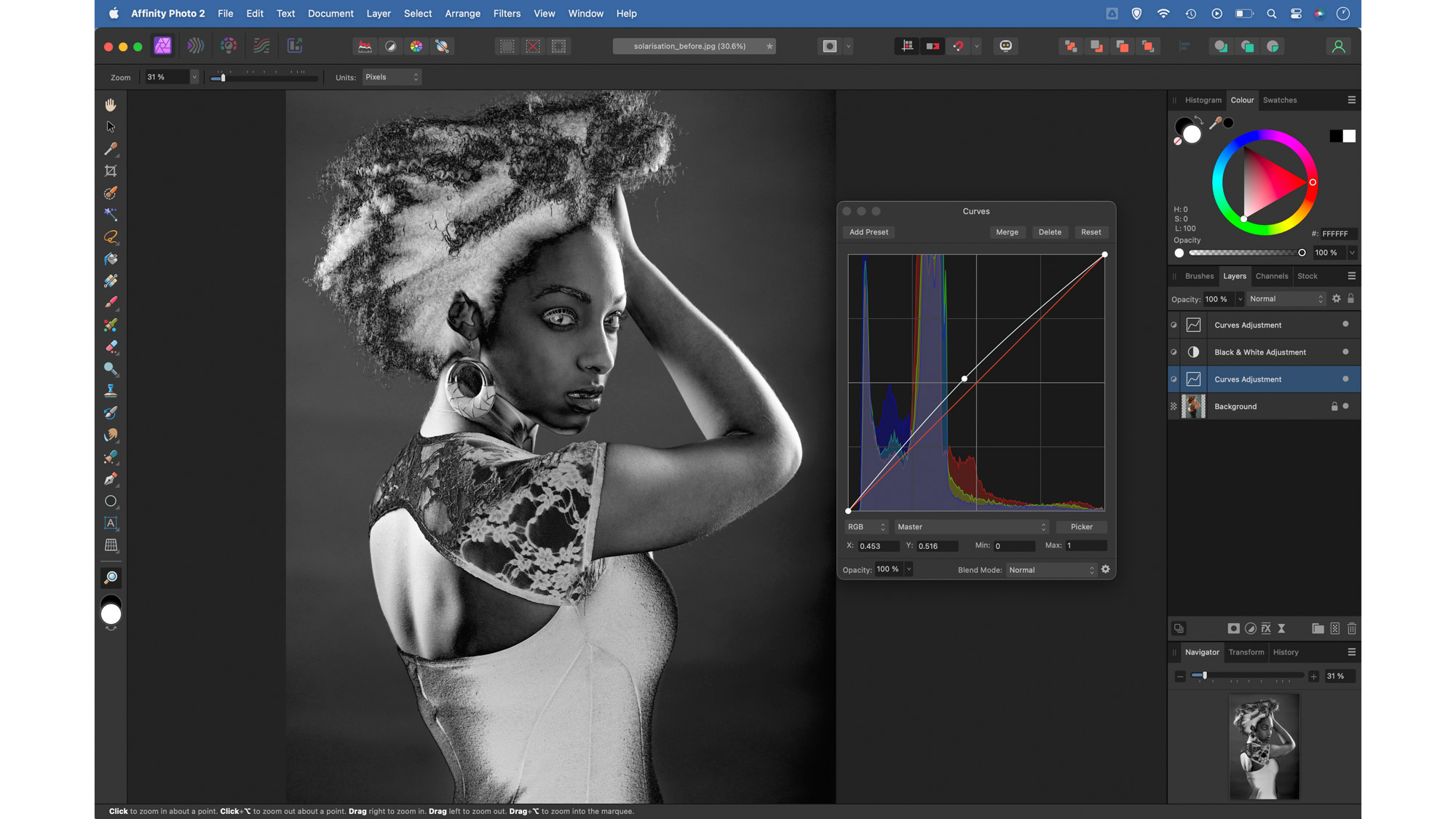1456x819 pixels.
Task: Toggle the assistant options icon in the toolbar
Action: coord(1005,46)
